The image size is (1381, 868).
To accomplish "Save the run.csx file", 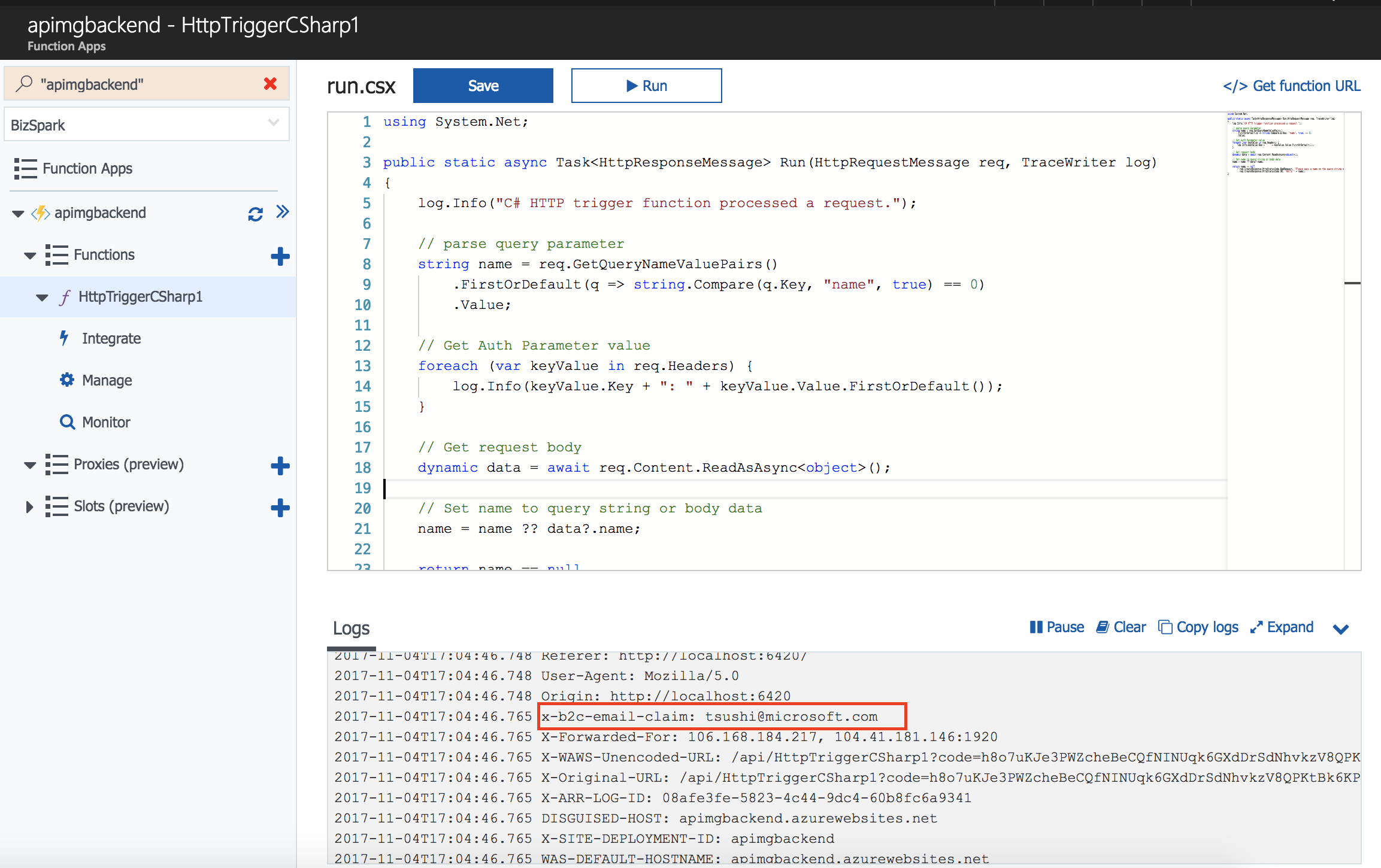I will coord(483,86).
